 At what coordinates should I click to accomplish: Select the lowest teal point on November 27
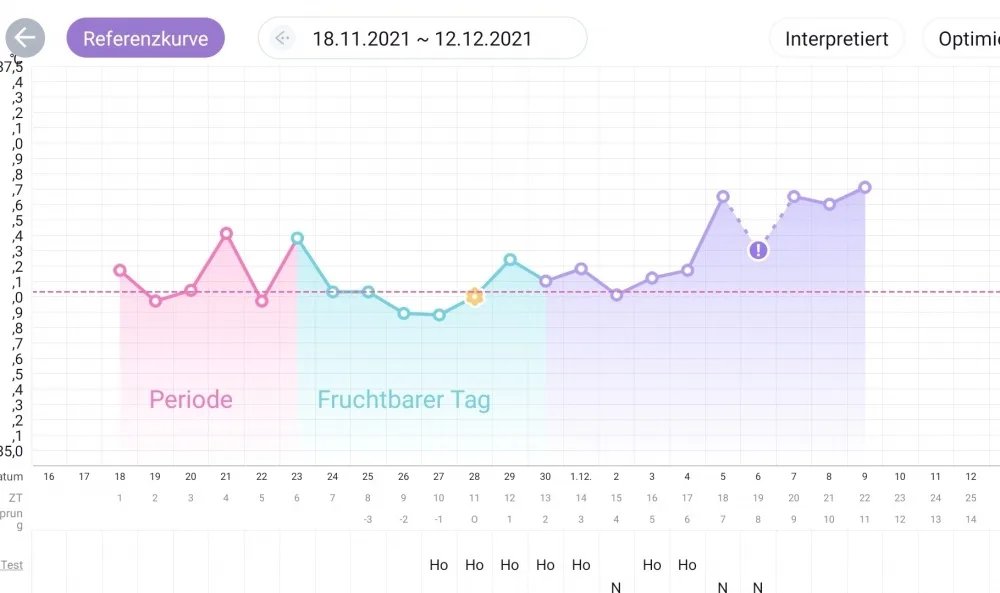click(439, 315)
